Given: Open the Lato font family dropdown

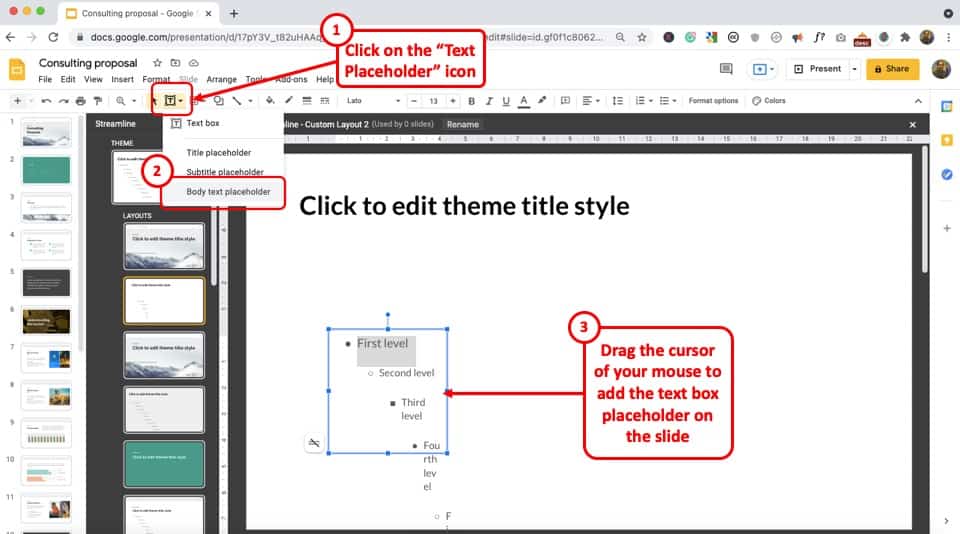Looking at the screenshot, I should pos(373,100).
